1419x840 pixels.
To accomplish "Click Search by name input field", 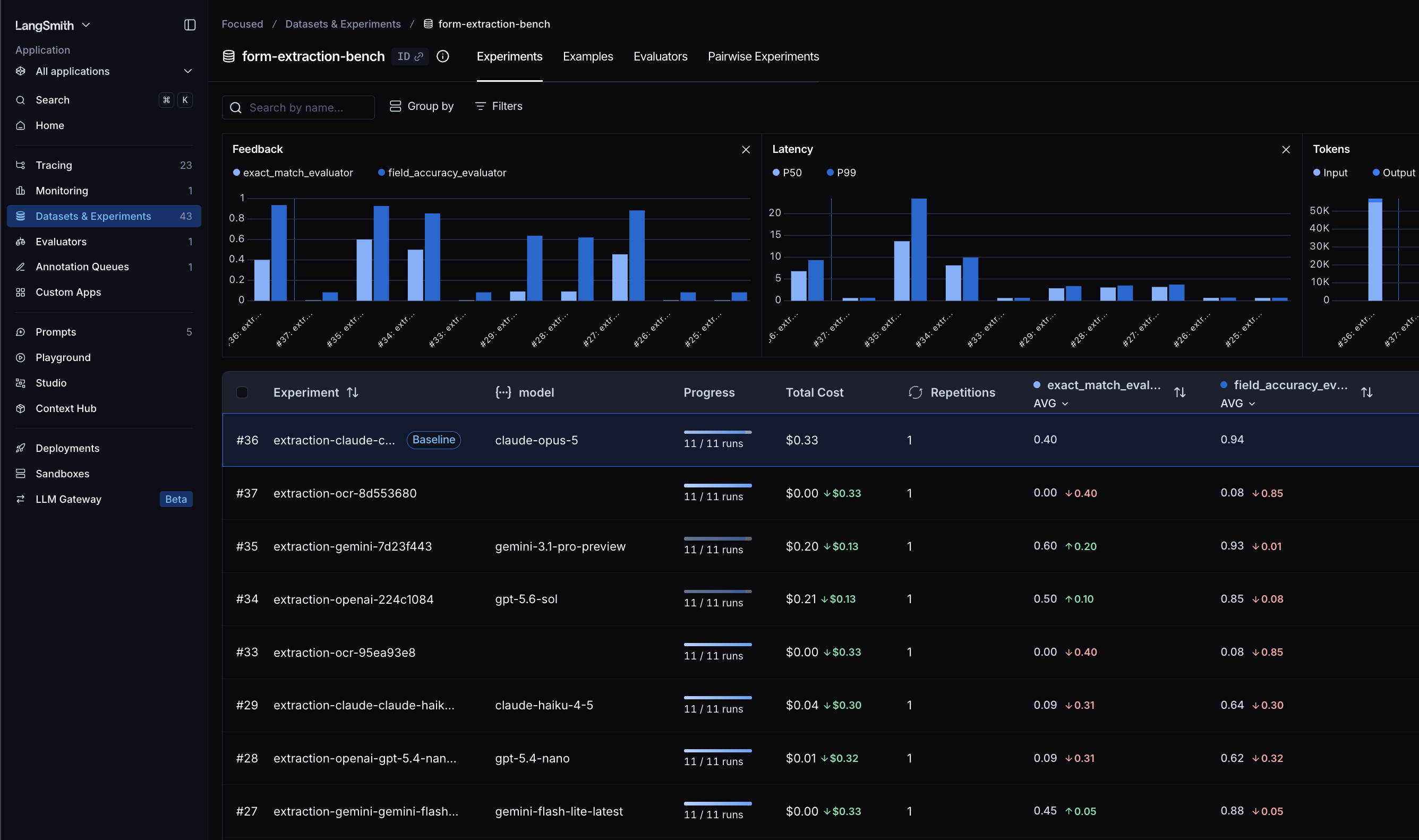I will 298,108.
